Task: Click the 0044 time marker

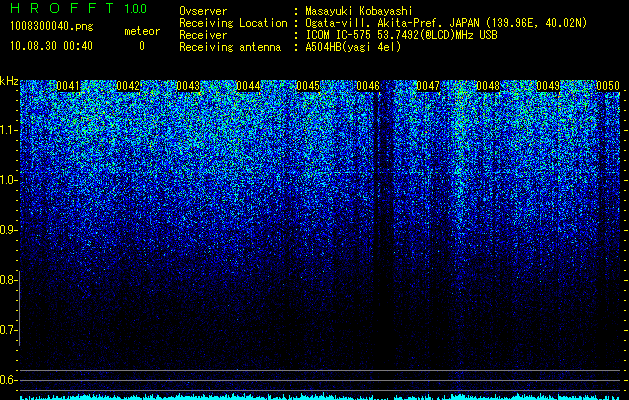Action: [x=248, y=86]
